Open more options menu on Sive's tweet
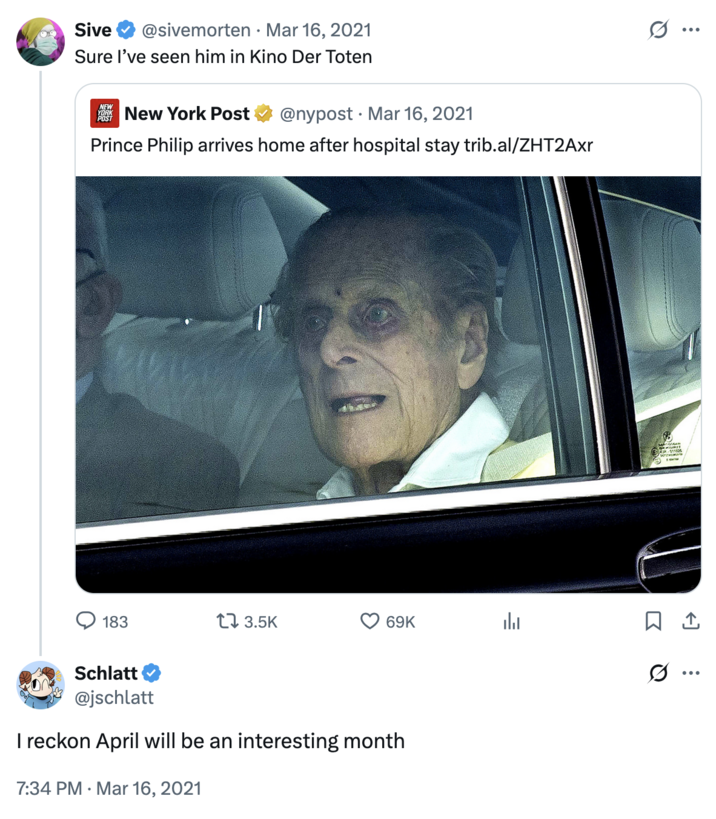This screenshot has height=819, width=716. pos(690,30)
